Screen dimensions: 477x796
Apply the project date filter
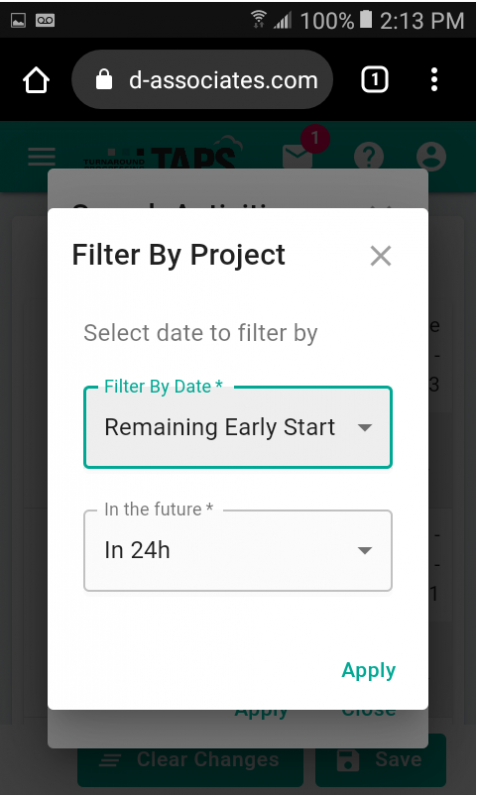[x=368, y=670]
